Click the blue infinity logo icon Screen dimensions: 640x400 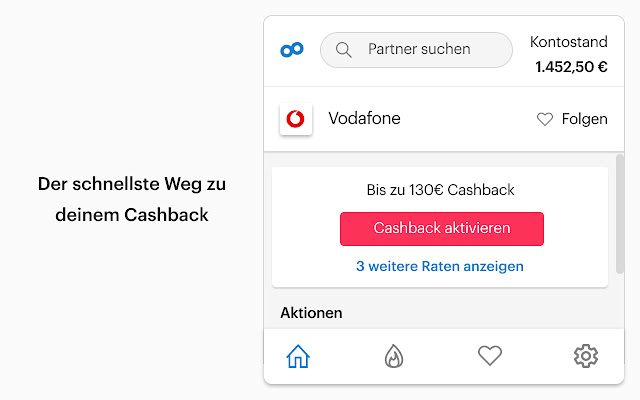coord(292,49)
